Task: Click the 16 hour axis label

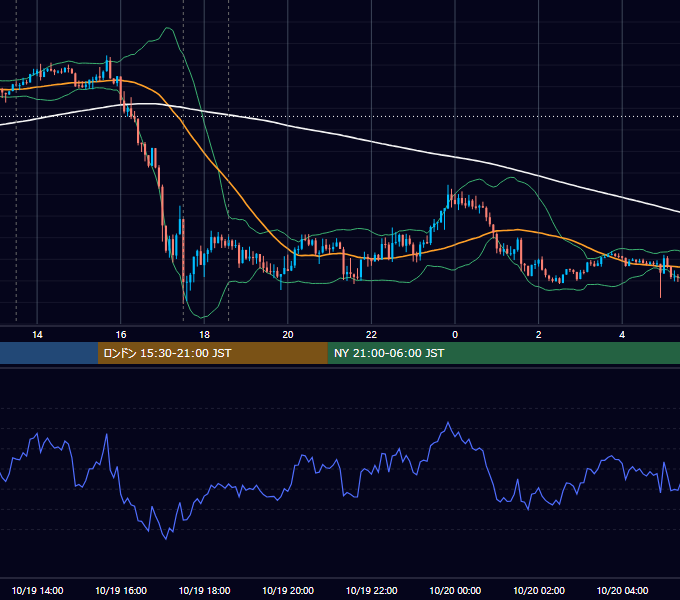Action: tap(121, 335)
